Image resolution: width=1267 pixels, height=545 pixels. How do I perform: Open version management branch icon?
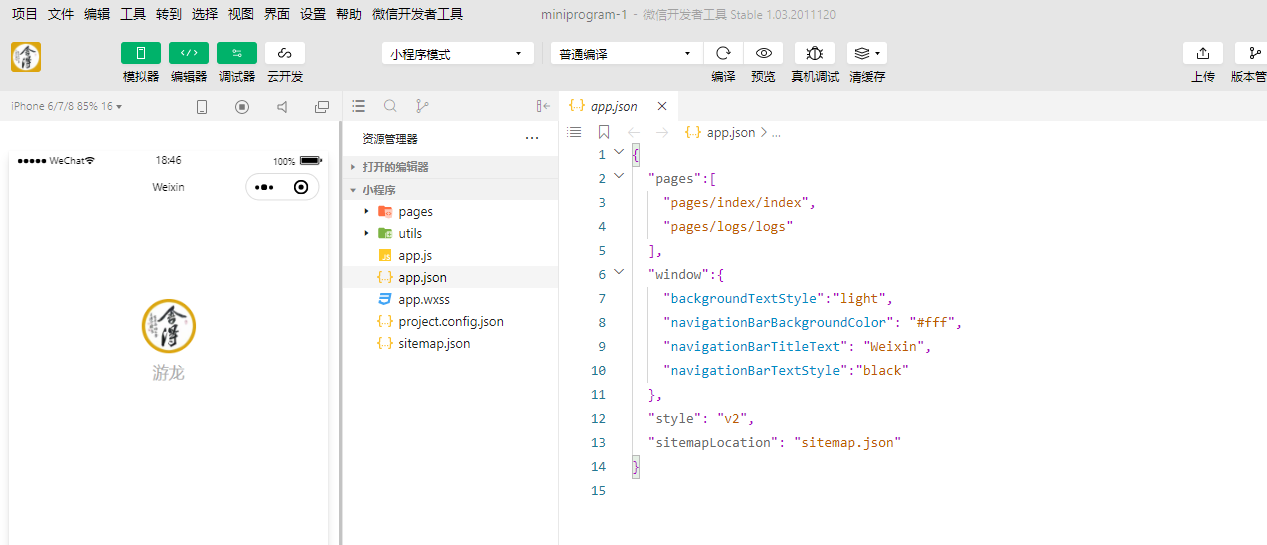(x=1253, y=53)
